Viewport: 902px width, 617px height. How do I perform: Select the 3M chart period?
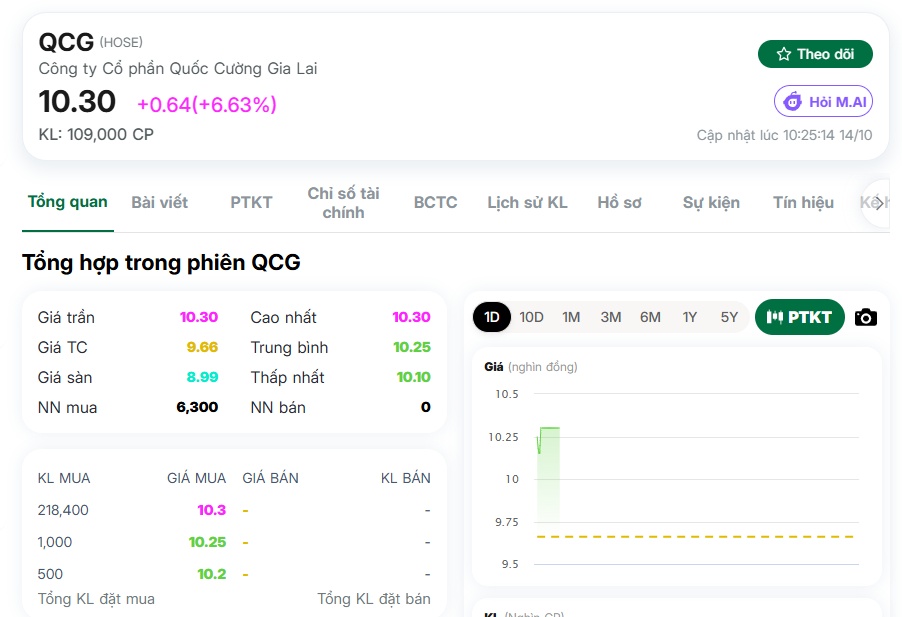coord(610,317)
